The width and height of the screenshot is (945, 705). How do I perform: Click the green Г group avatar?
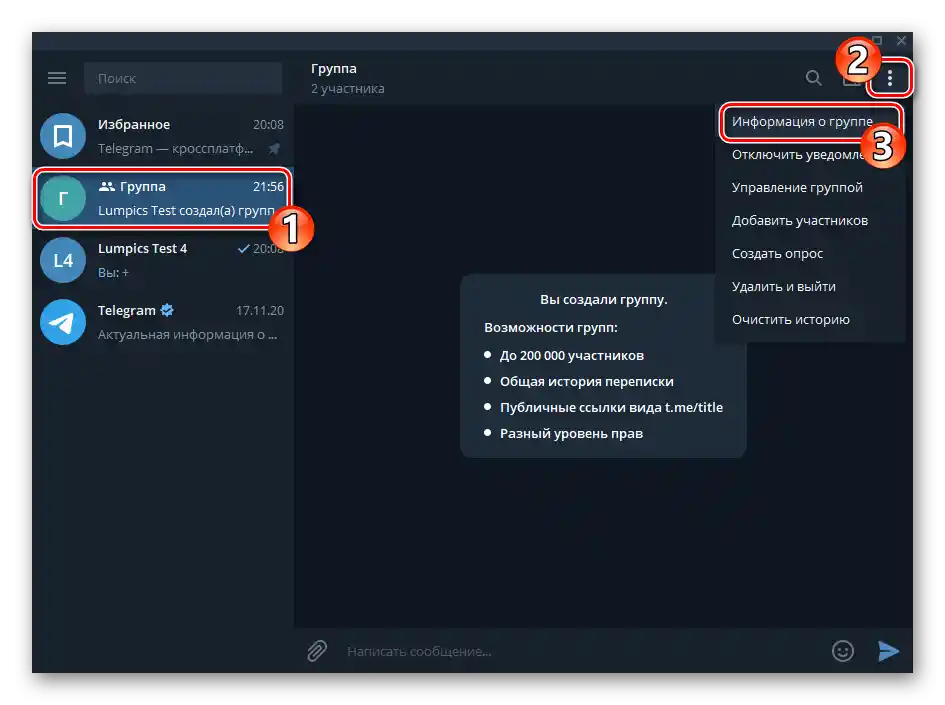(x=63, y=198)
